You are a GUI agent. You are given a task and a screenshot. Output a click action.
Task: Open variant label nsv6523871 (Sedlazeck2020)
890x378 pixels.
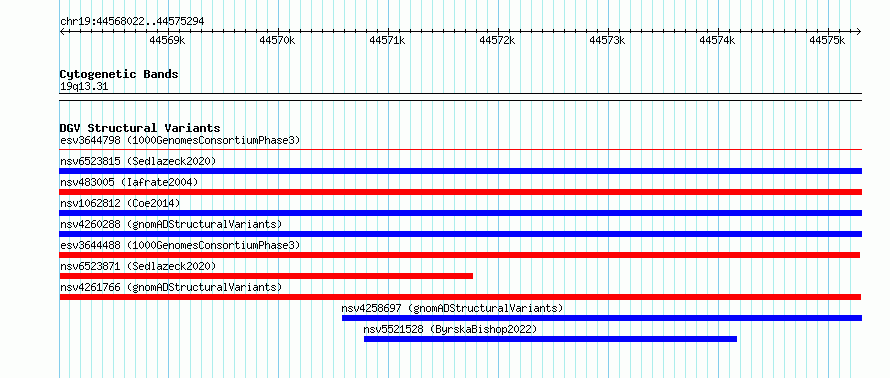(138, 266)
